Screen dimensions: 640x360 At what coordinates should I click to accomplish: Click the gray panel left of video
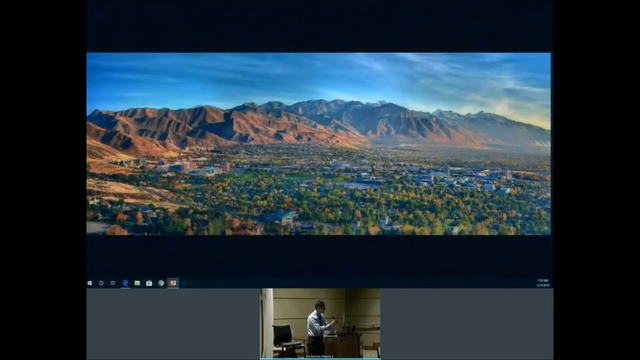click(x=173, y=324)
